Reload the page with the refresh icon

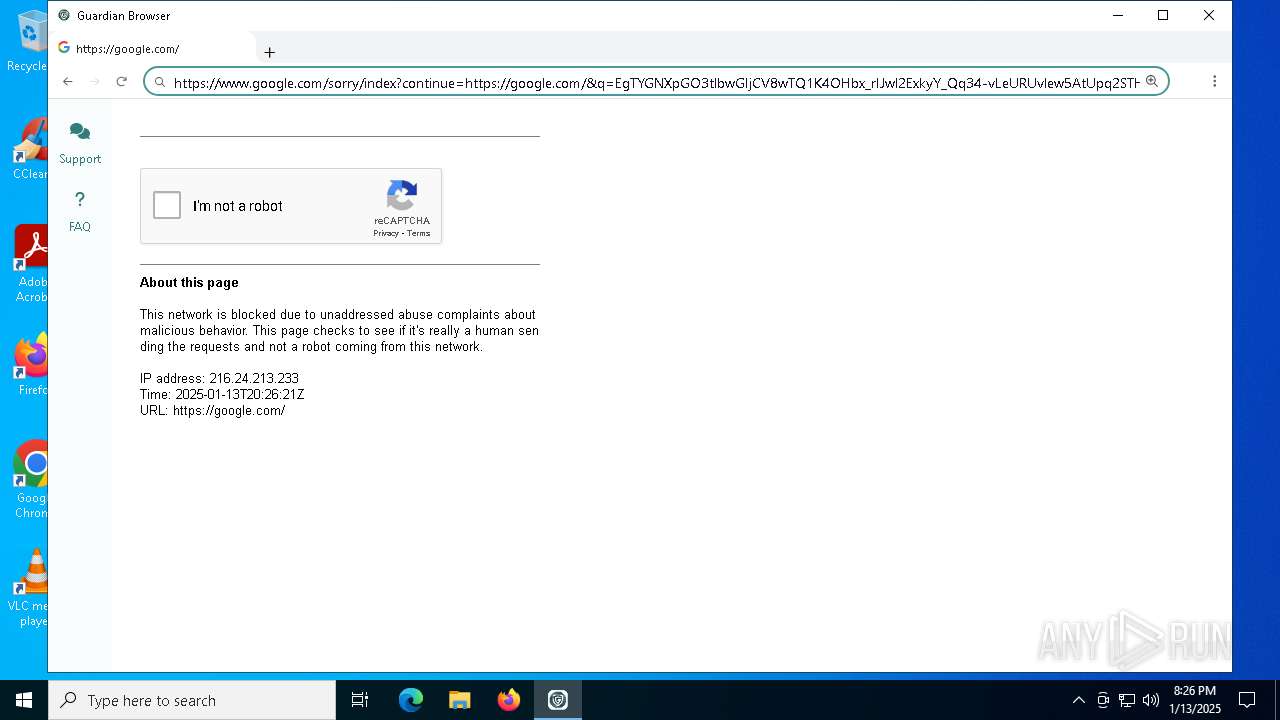click(x=122, y=81)
